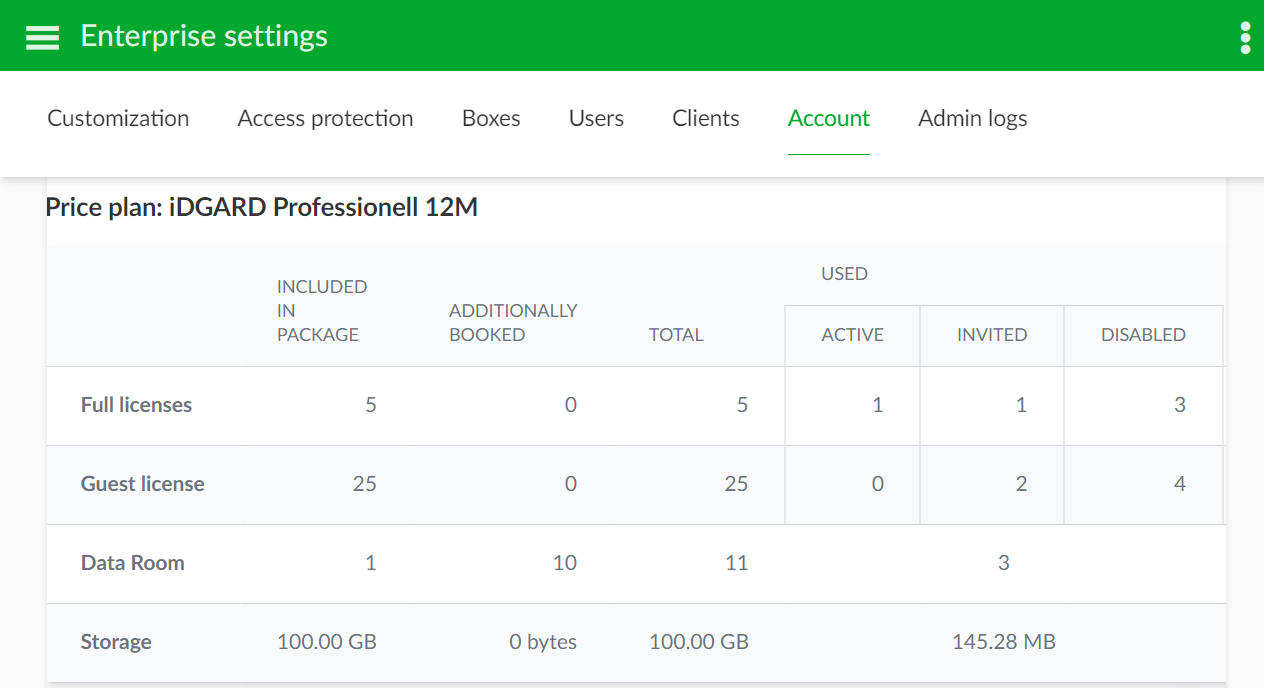The image size is (1264, 688).
Task: Click the TOTAL column header
Action: pyautogui.click(x=676, y=335)
